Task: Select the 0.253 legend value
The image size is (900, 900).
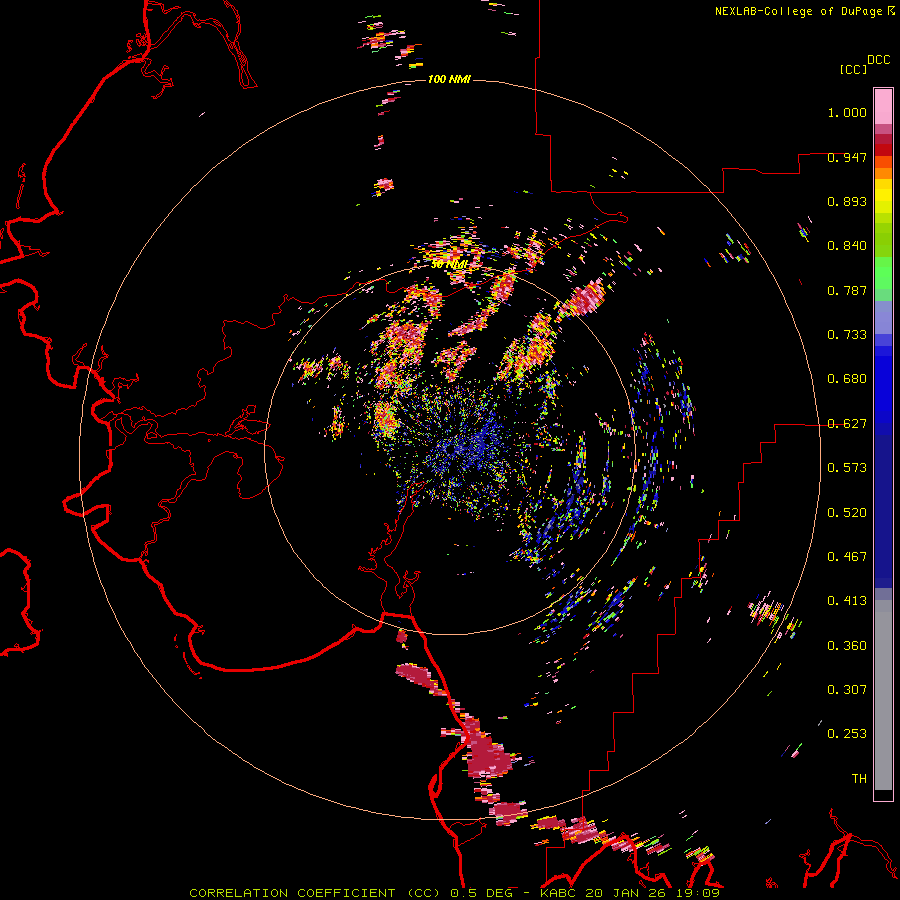Action: pos(847,734)
